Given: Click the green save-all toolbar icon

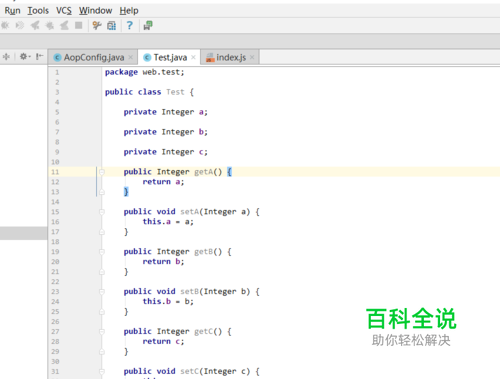Looking at the screenshot, I should pos(148,25).
